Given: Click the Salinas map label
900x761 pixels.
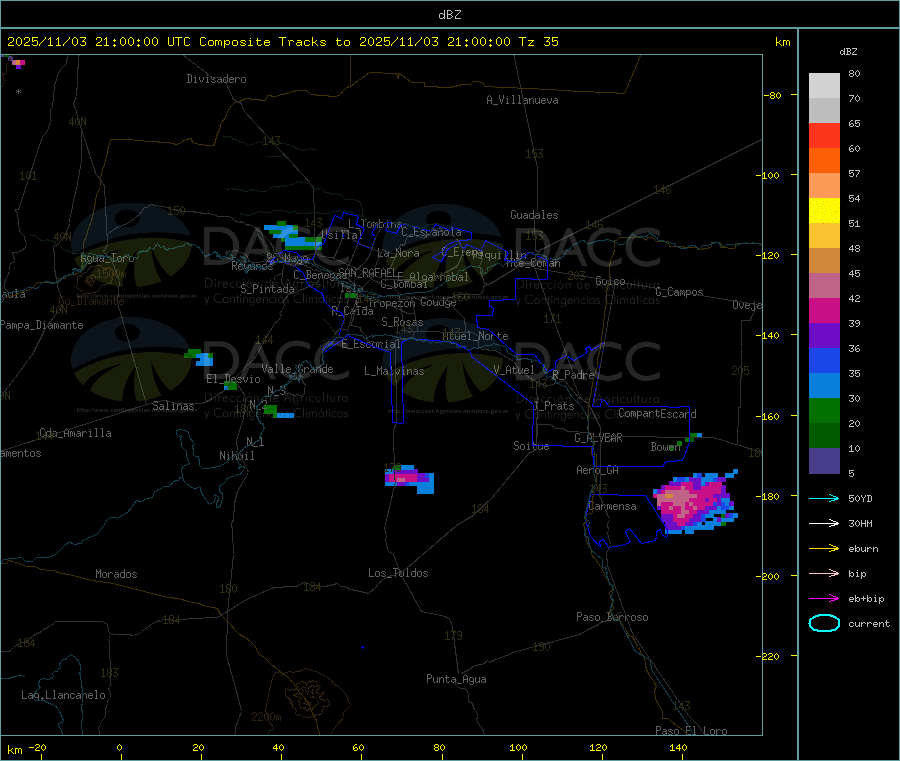Looking at the screenshot, I should pyautogui.click(x=173, y=406).
